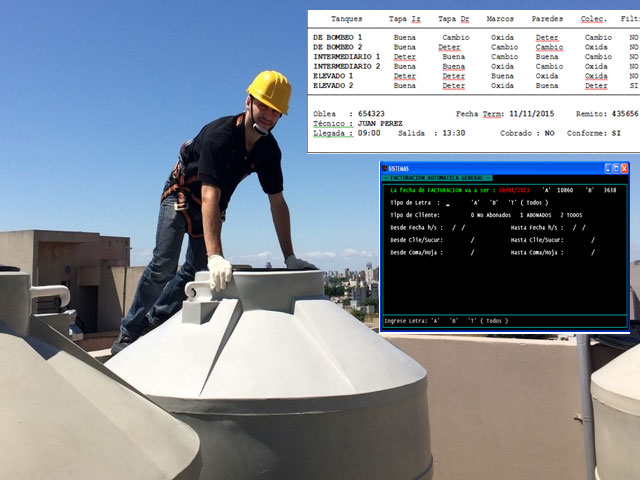The width and height of the screenshot is (640, 480).
Task: Click the Desde Coma/Hoja field
Action: (x=472, y=253)
